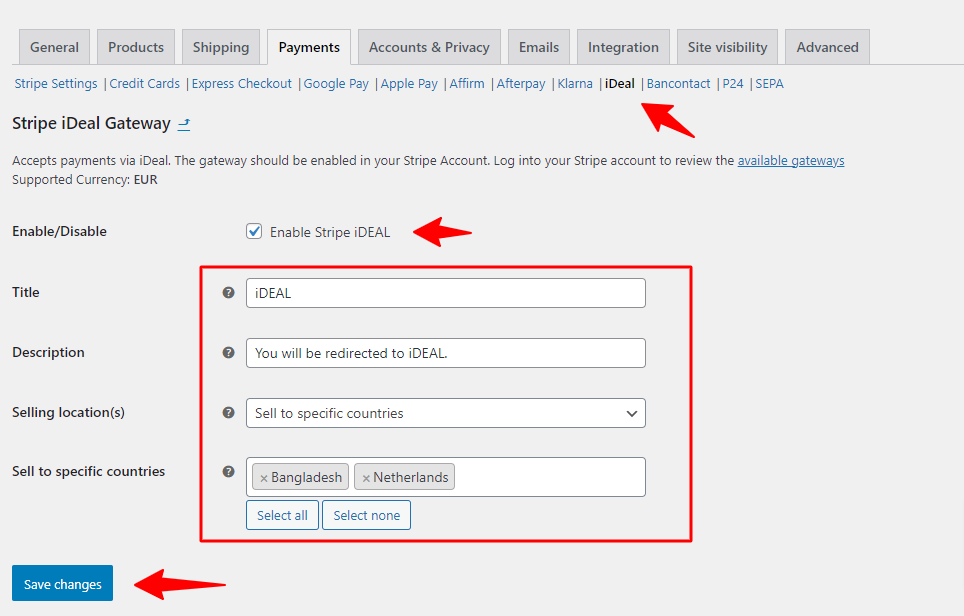This screenshot has width=964, height=616.
Task: Click the Description help question mark icon
Action: pyautogui.click(x=229, y=352)
